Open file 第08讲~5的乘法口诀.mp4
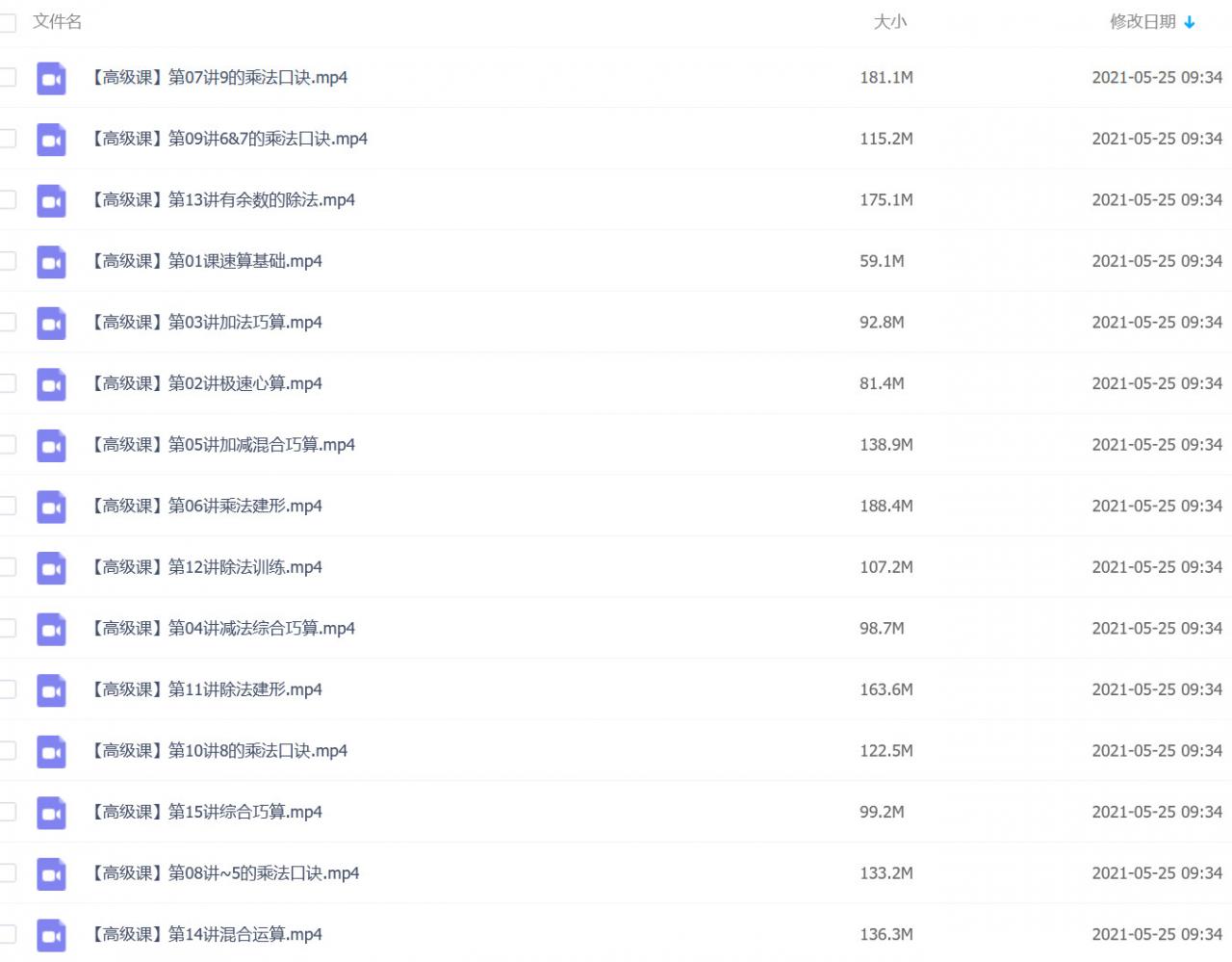 click(x=224, y=873)
